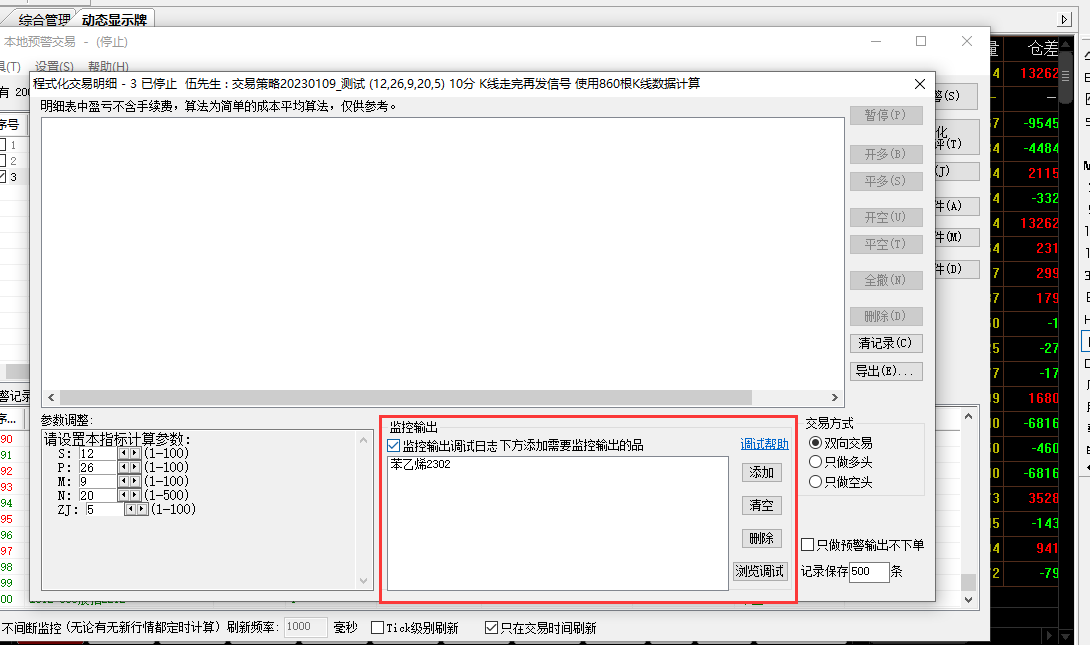This screenshot has width=1090, height=645.
Task: Click the 添加 button in 监控输出
Action: (762, 473)
